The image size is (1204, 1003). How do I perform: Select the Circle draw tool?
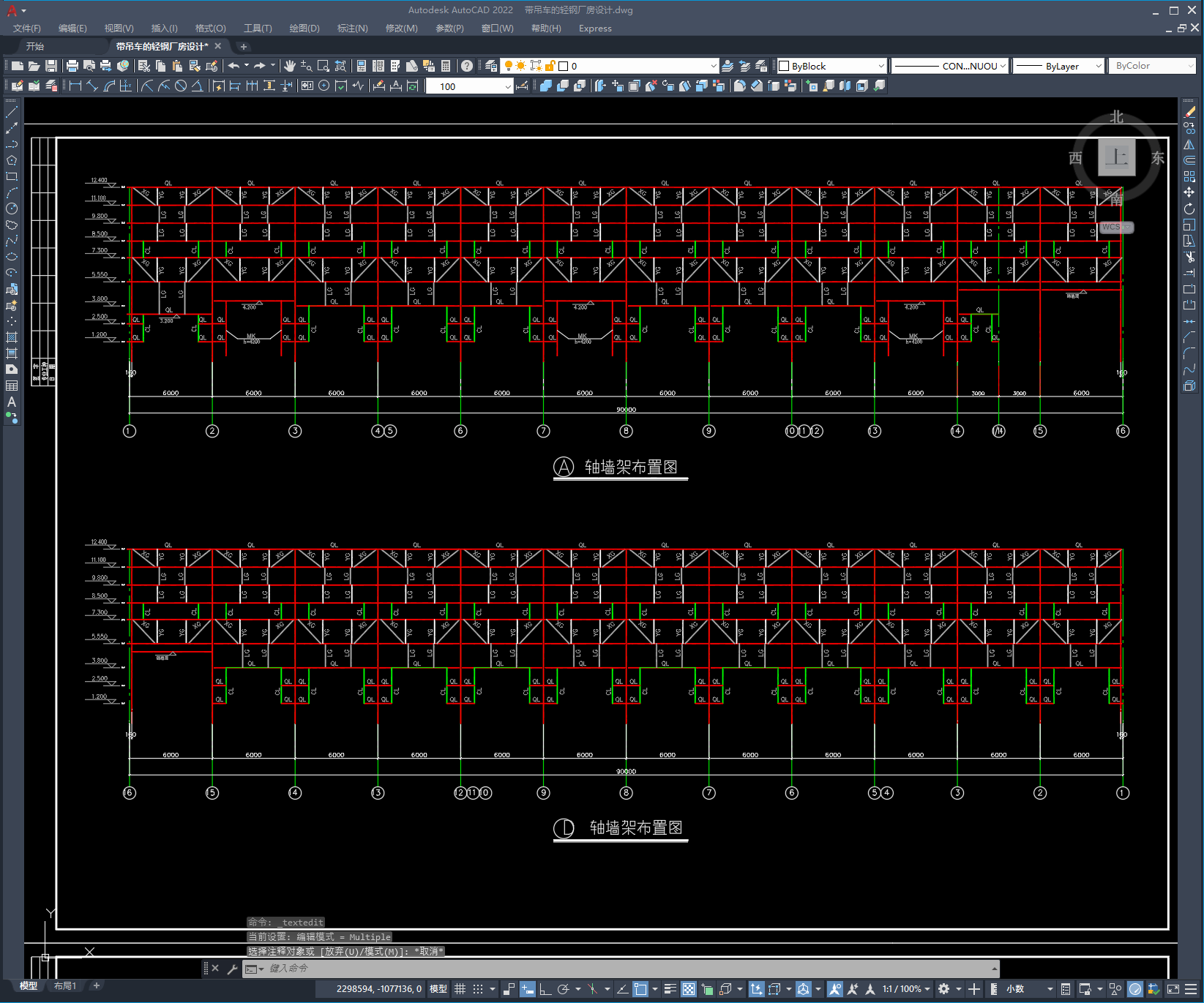tap(12, 209)
